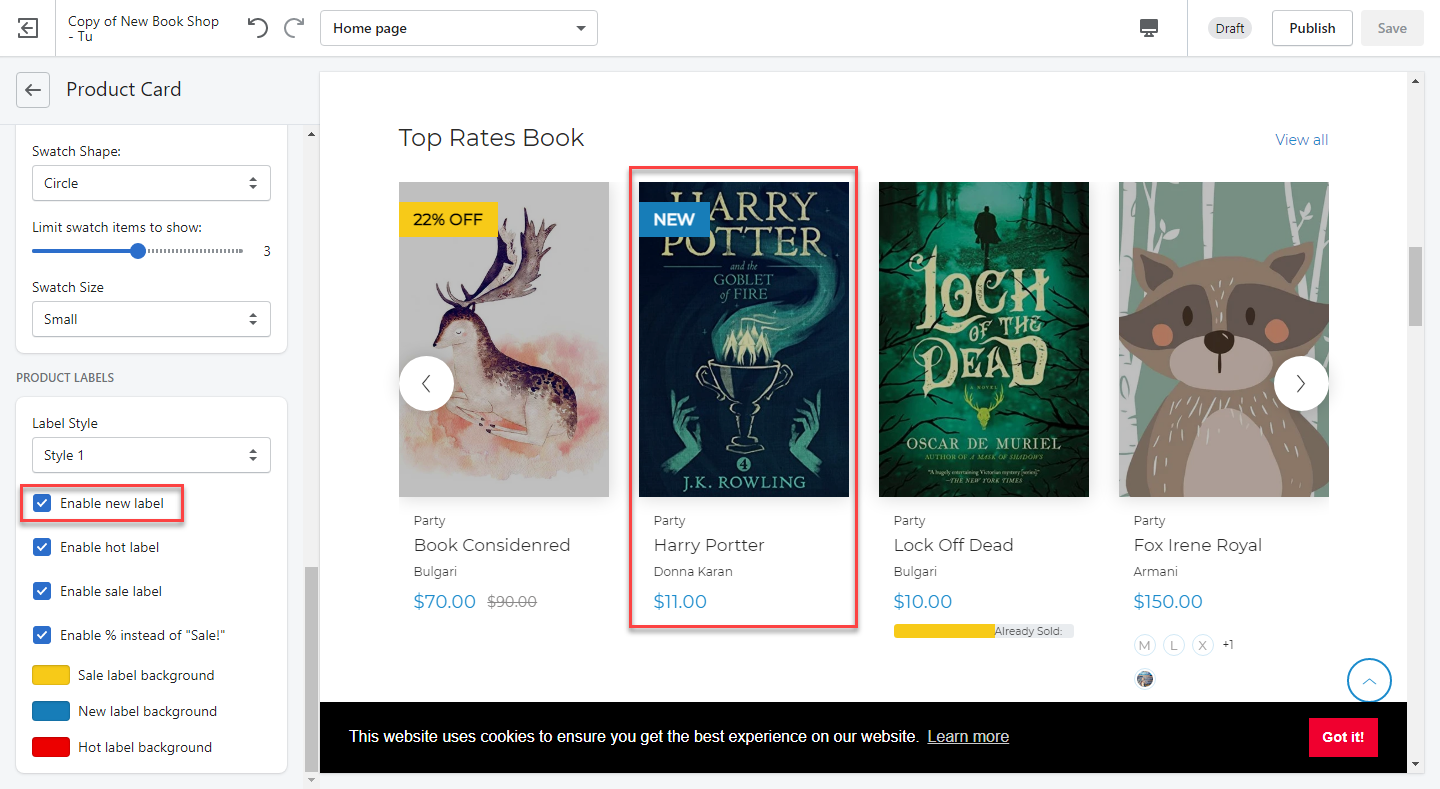Redo the last change
The image size is (1440, 789).
[x=294, y=28]
